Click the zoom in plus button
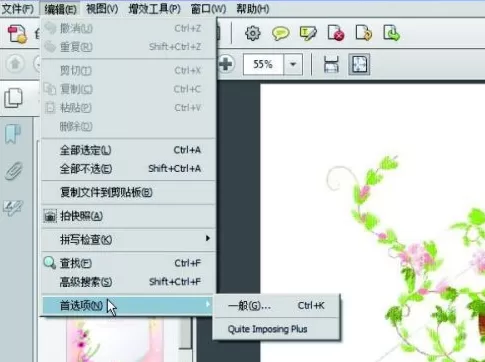The height and width of the screenshot is (362, 485). 226,64
